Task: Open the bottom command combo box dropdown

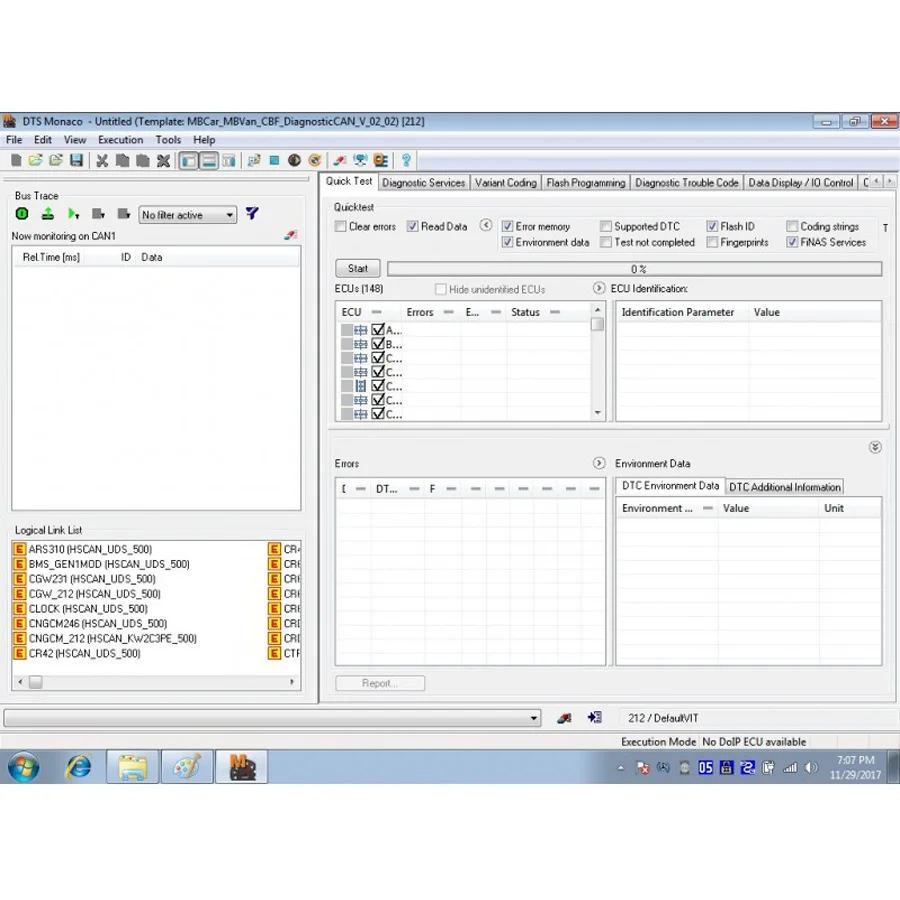Action: (x=534, y=718)
